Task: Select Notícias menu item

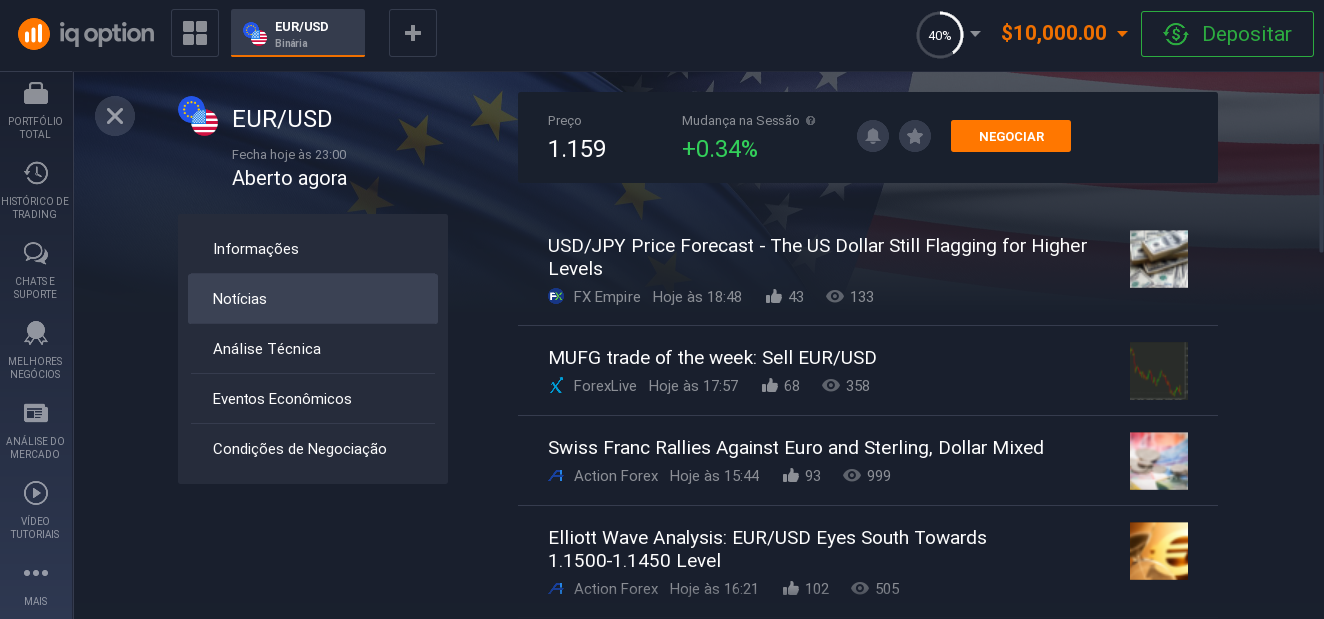Action: point(313,299)
